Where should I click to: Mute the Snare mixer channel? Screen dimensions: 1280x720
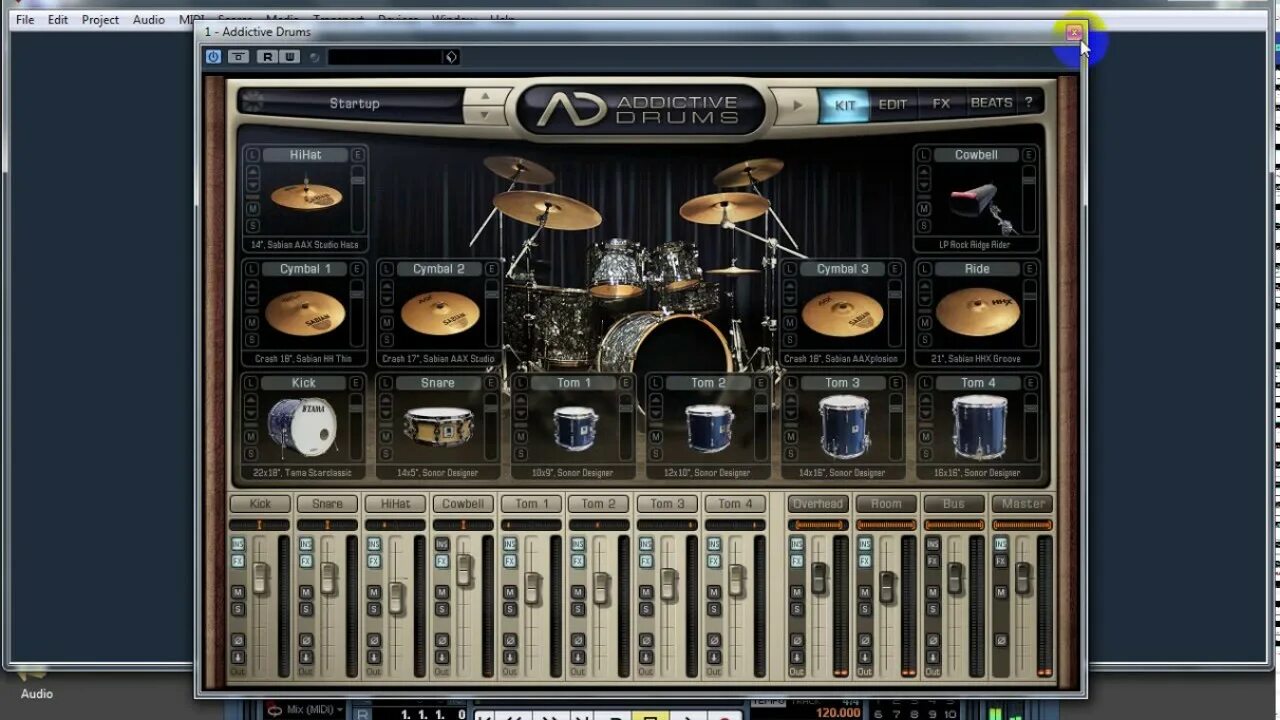[x=306, y=593]
